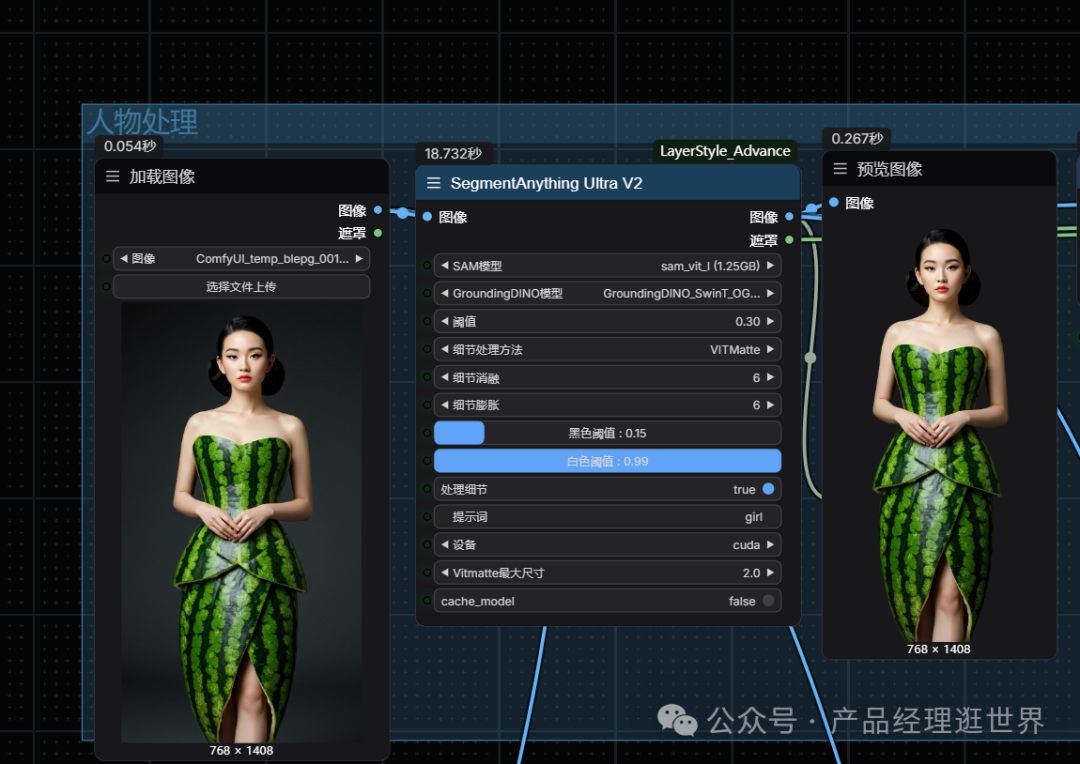The width and height of the screenshot is (1080, 764).
Task: Increase 细节膨胀 with its right arrow
Action: [x=770, y=405]
